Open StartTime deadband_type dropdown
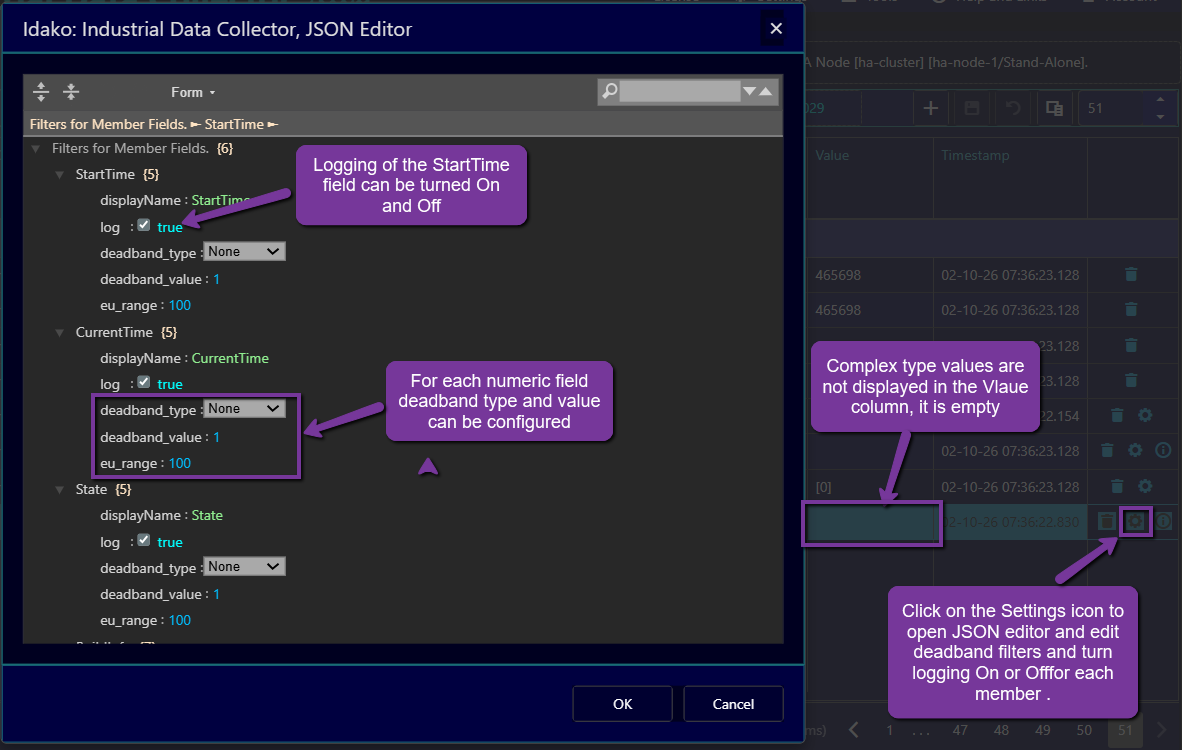The width and height of the screenshot is (1182, 750). pos(244,252)
